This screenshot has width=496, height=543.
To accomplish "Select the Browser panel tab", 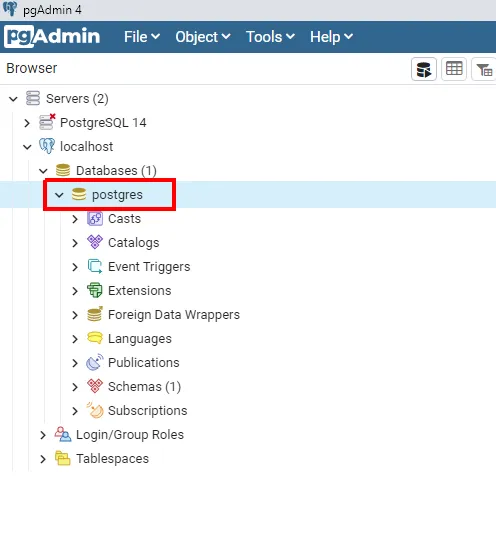I will pos(32,68).
